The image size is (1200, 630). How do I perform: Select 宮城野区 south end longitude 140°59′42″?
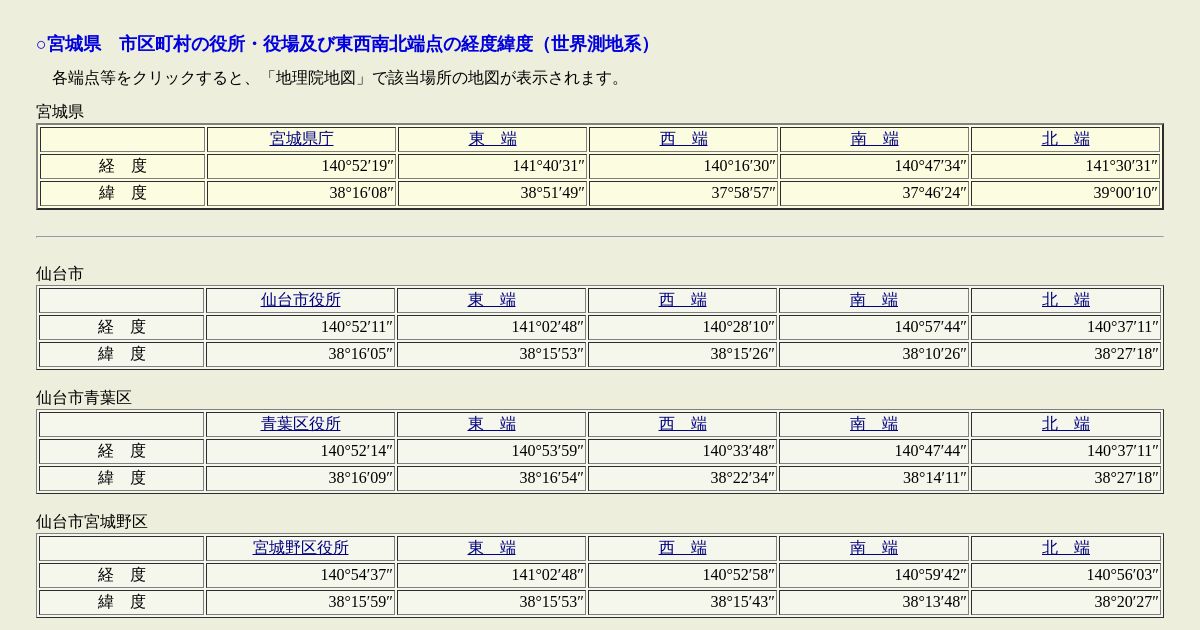click(930, 575)
